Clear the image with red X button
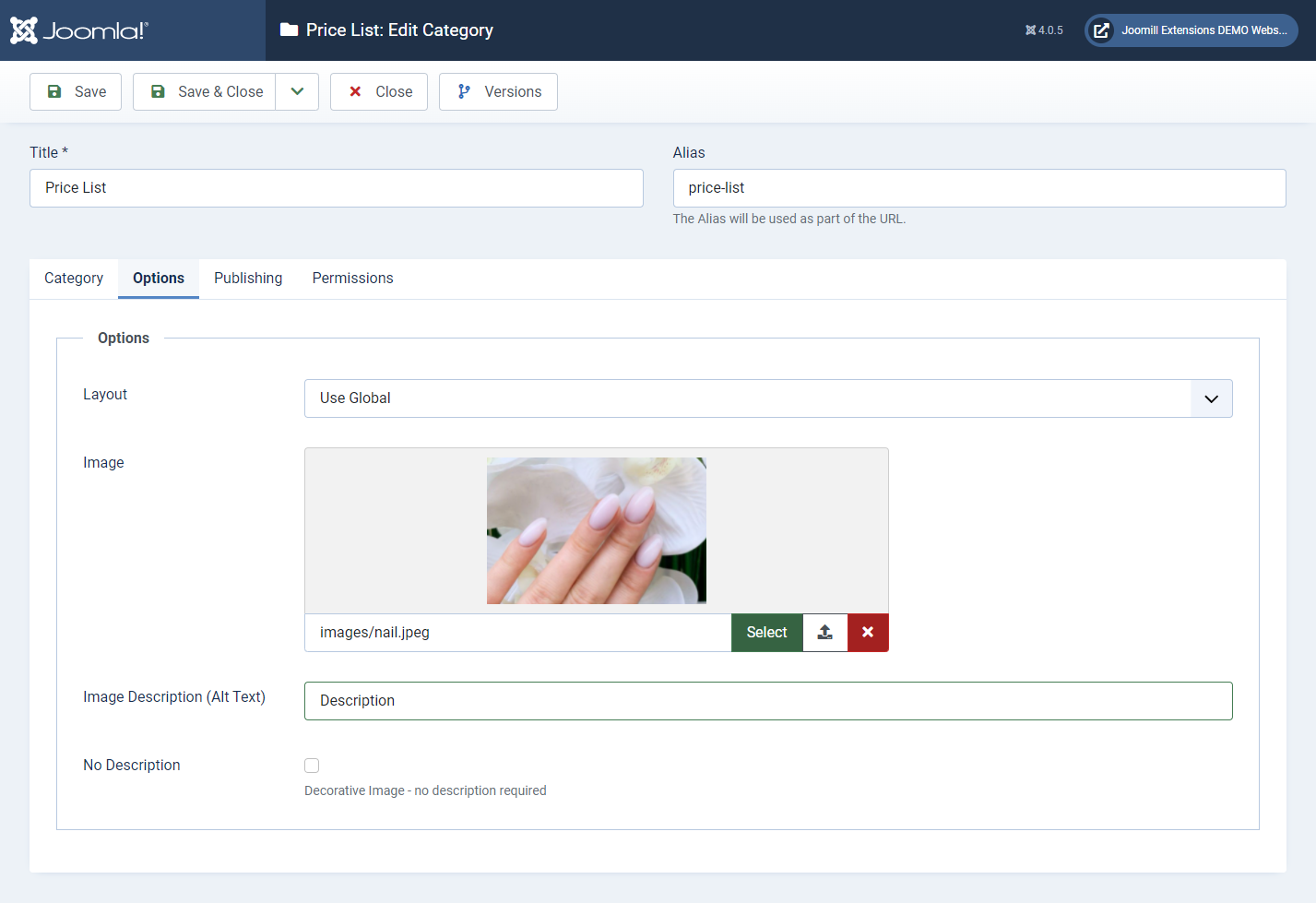 tap(868, 633)
